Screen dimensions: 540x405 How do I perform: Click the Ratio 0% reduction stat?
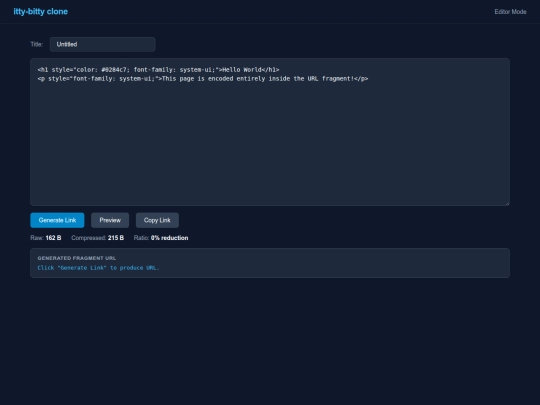coord(161,238)
